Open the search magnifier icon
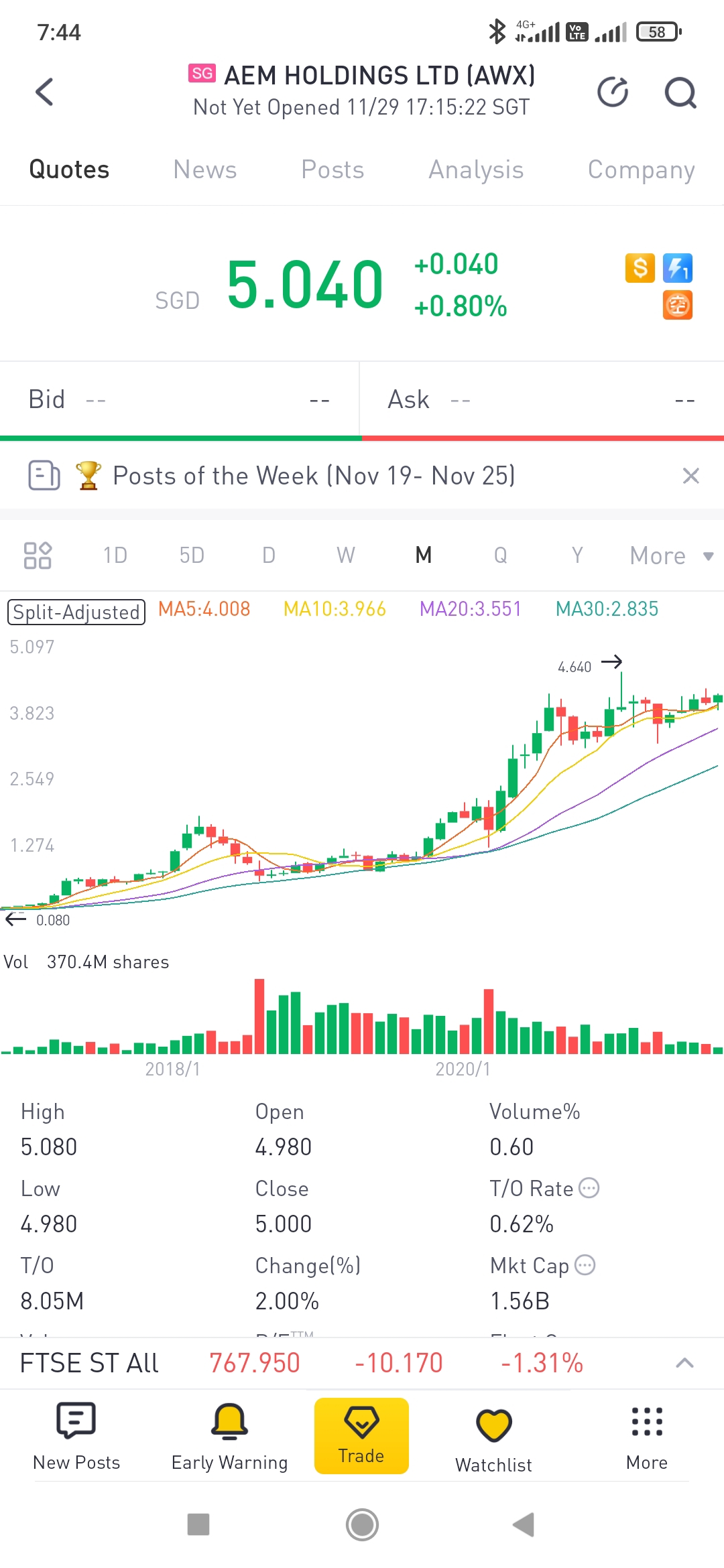Screen dimensions: 724x1568 [680, 92]
